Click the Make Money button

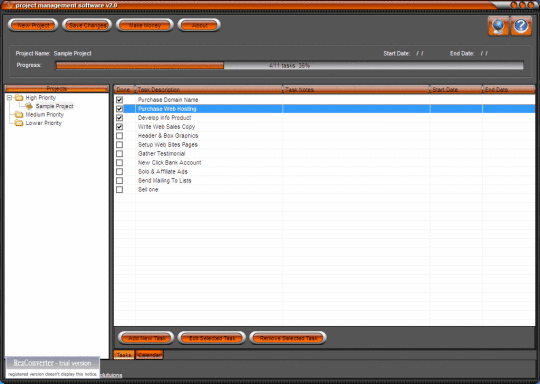click(145, 25)
